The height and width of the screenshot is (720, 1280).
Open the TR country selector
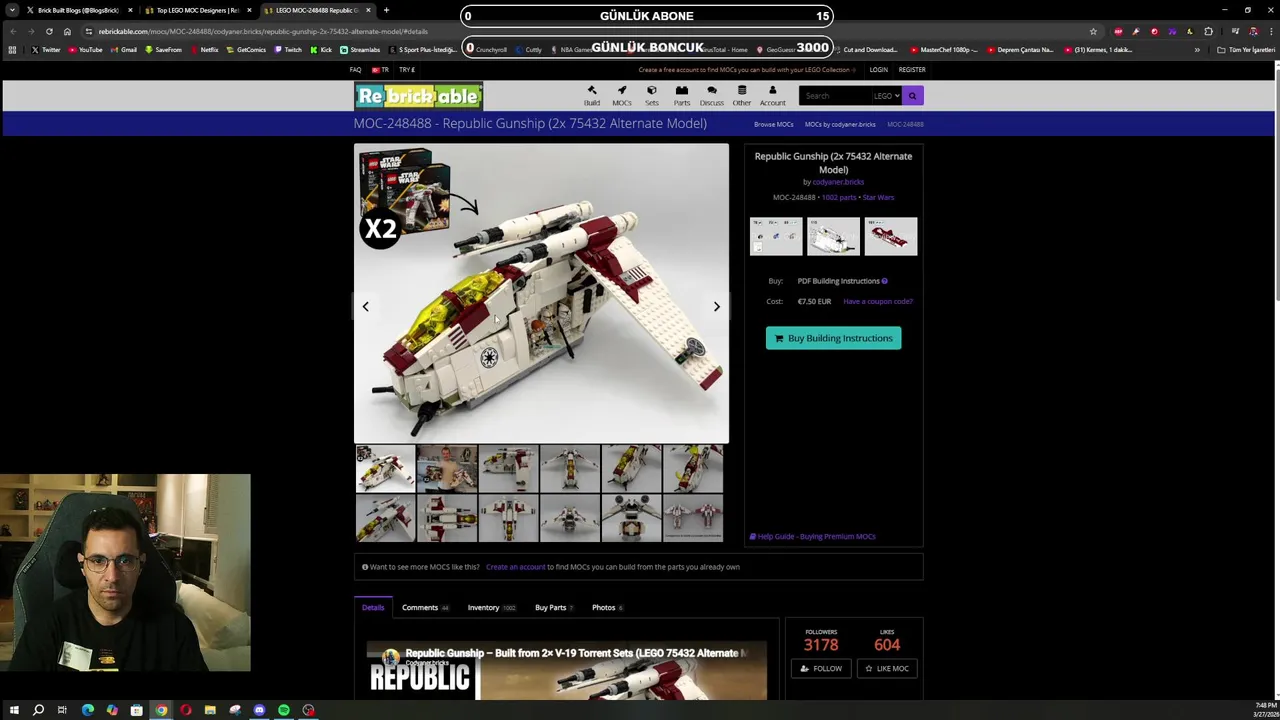(x=380, y=70)
